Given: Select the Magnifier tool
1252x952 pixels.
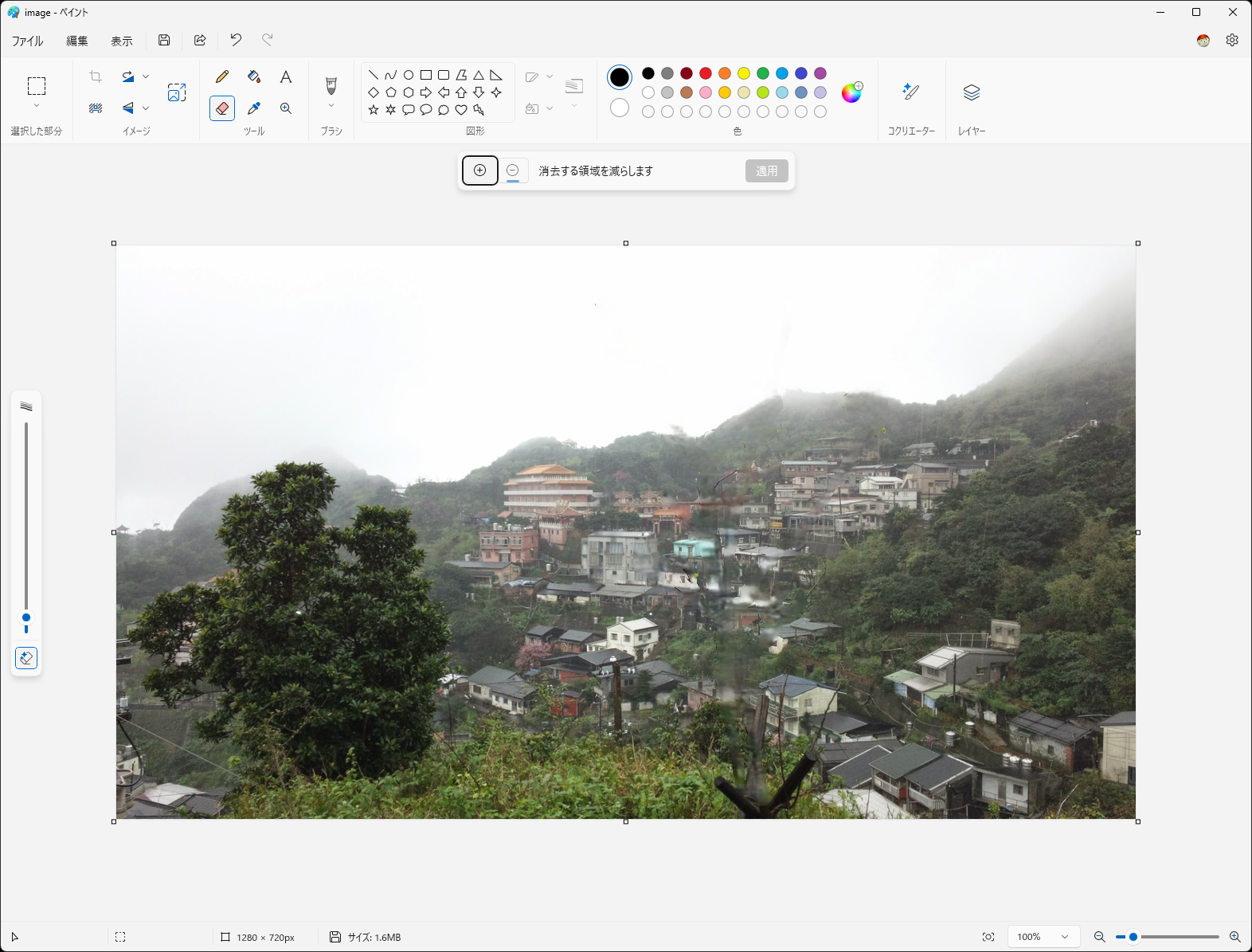Looking at the screenshot, I should click(286, 108).
